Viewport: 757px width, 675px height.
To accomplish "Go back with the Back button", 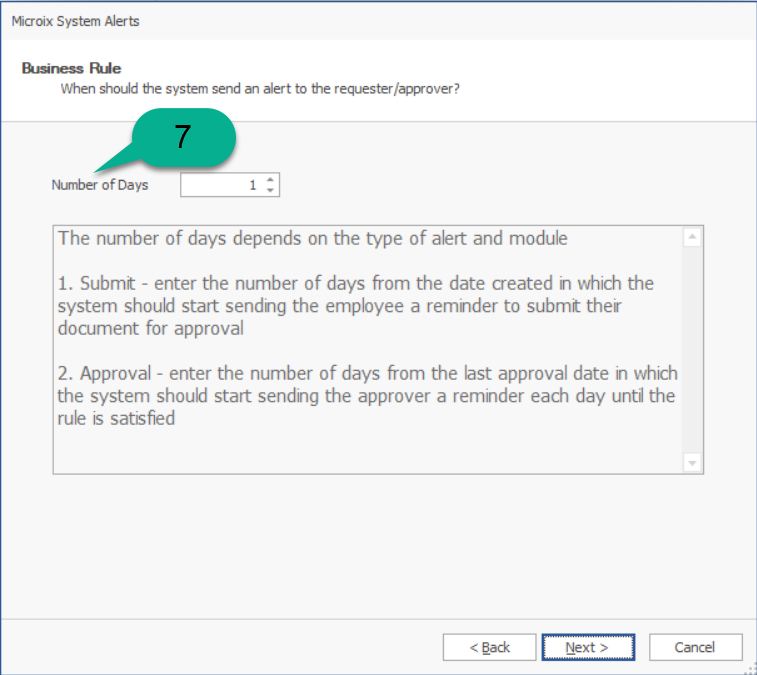I will (x=489, y=647).
